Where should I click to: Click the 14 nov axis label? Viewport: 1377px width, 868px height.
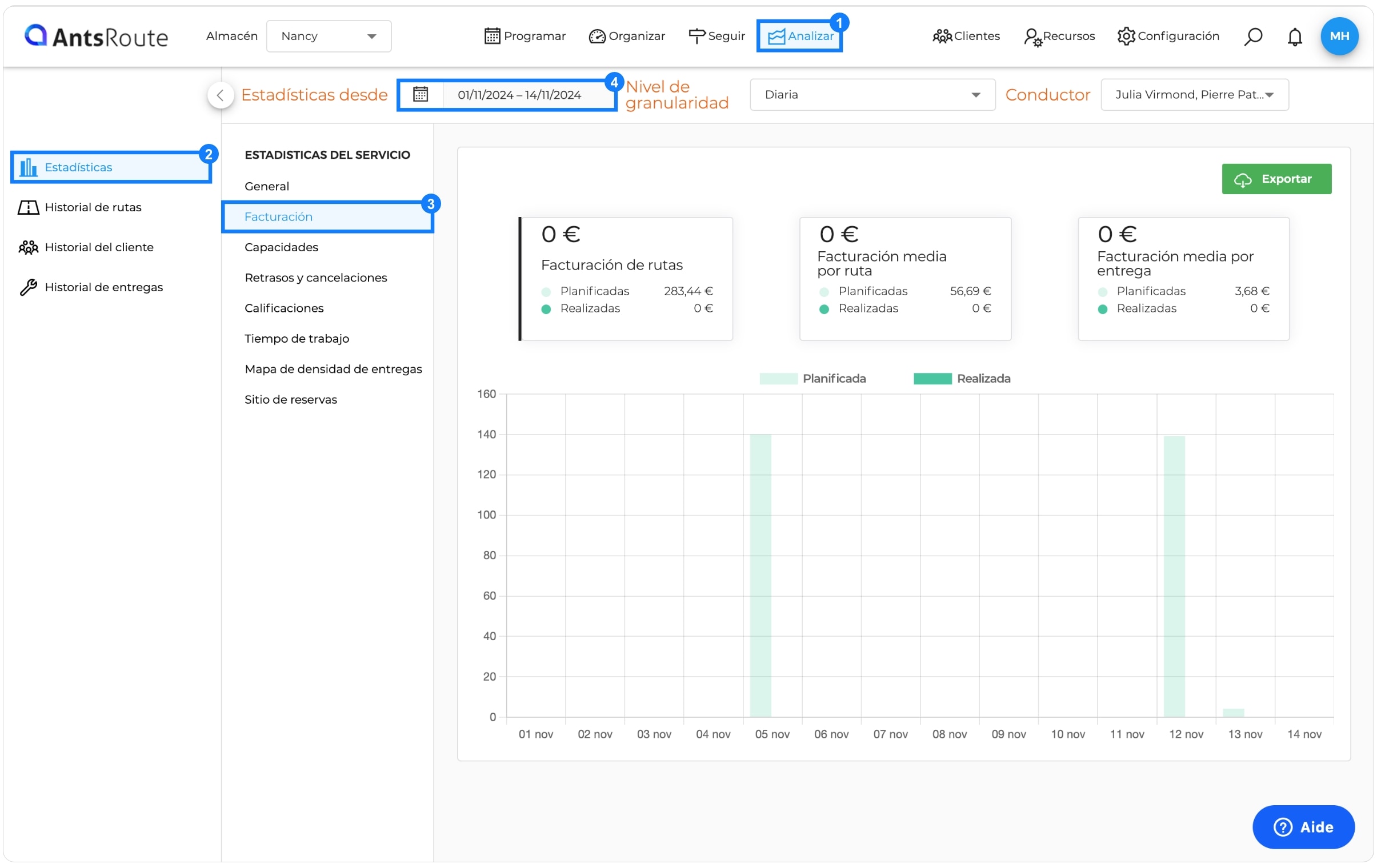pyautogui.click(x=1304, y=734)
